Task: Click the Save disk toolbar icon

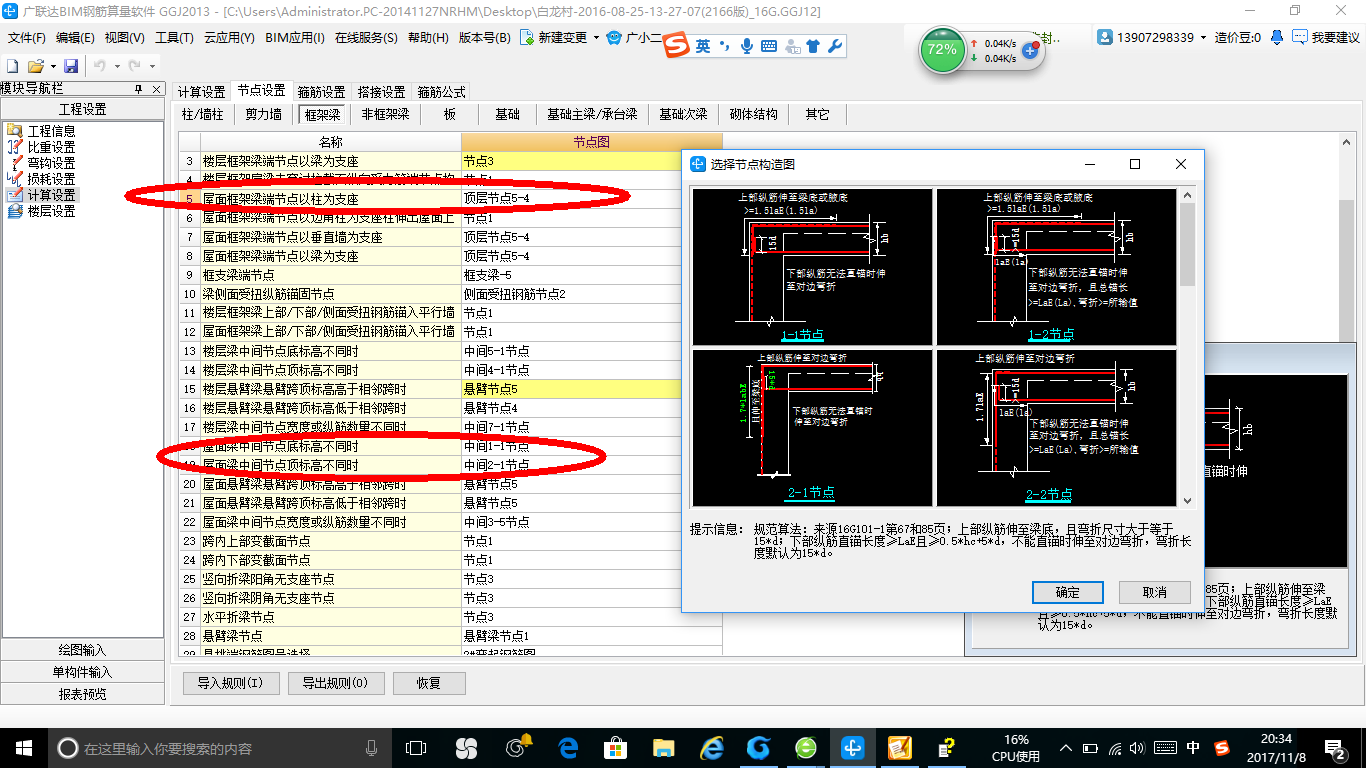Action: coord(71,66)
